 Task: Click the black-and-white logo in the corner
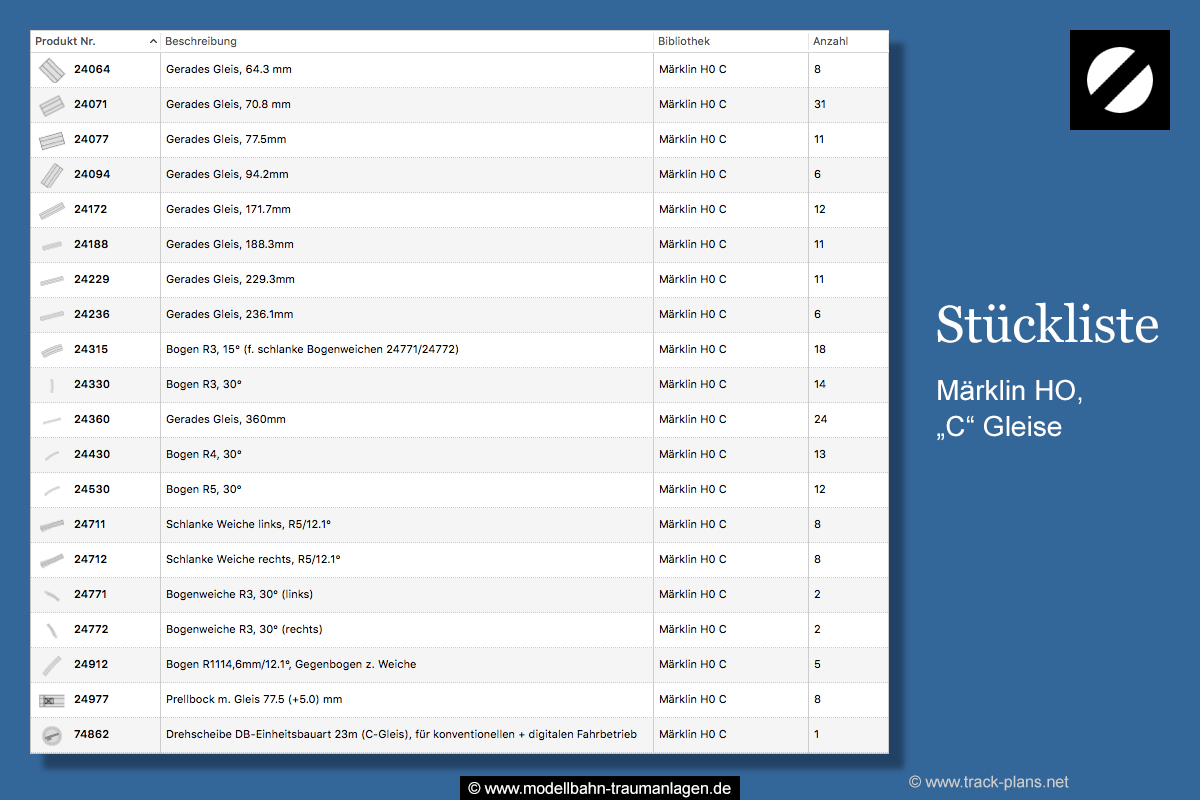[1120, 80]
